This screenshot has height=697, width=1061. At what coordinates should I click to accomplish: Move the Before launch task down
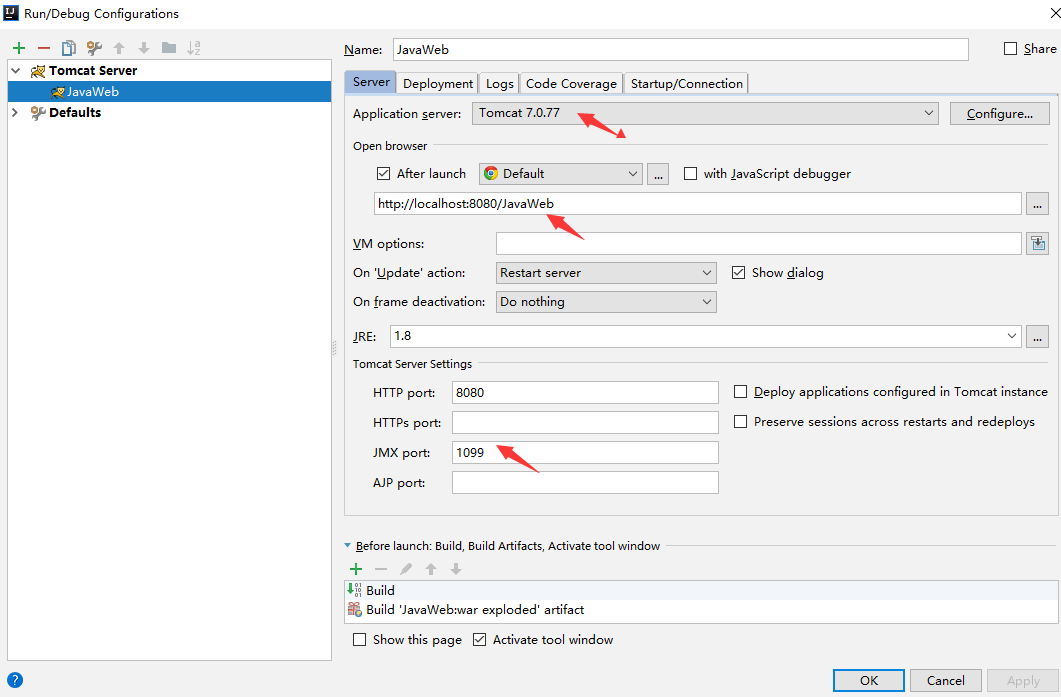(456, 569)
